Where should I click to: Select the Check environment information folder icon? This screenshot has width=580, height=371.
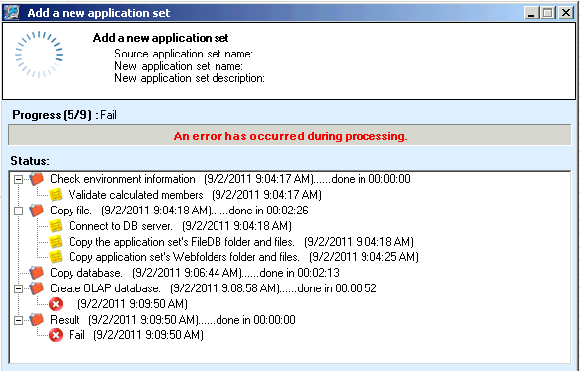[x=37, y=179]
